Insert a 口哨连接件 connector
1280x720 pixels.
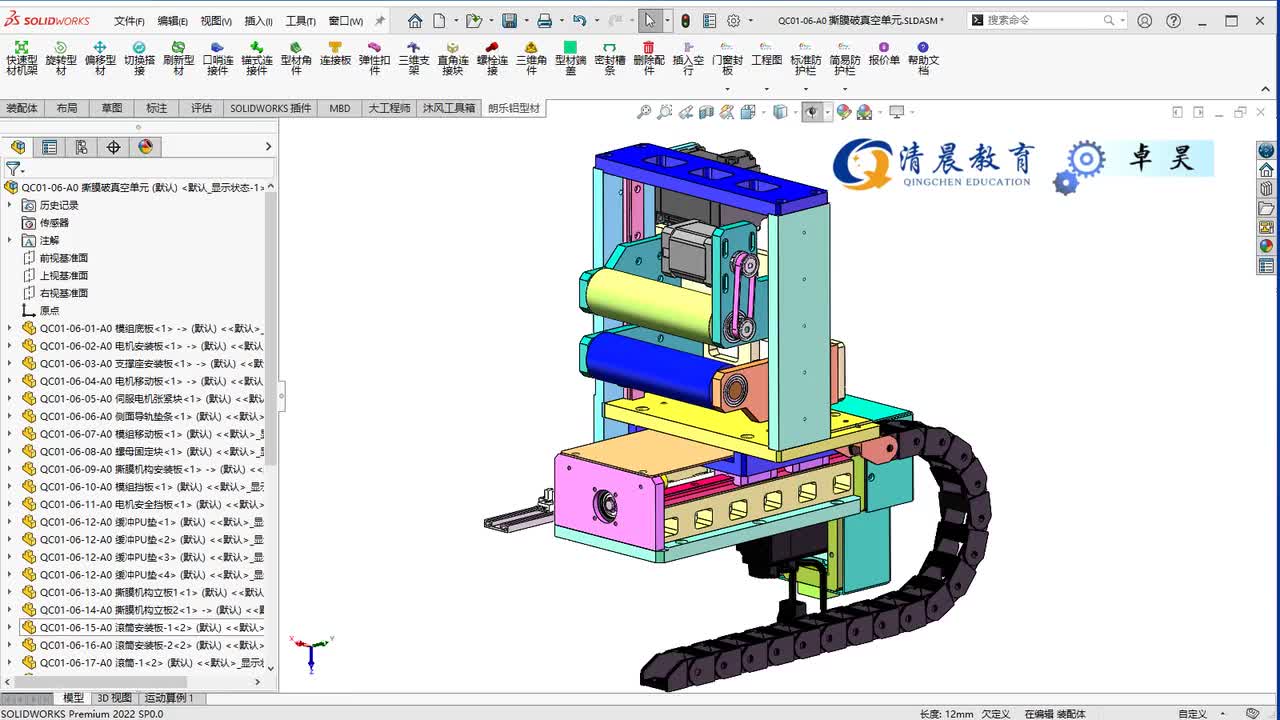tap(217, 58)
